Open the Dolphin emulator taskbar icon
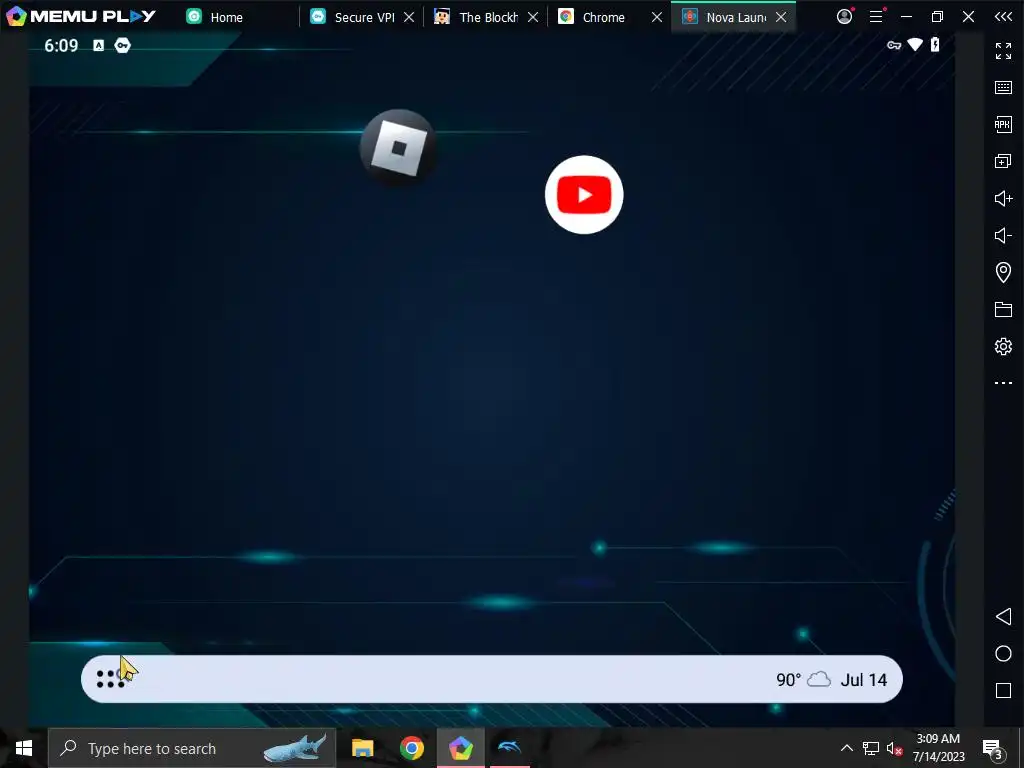This screenshot has height=768, width=1024. 509,748
